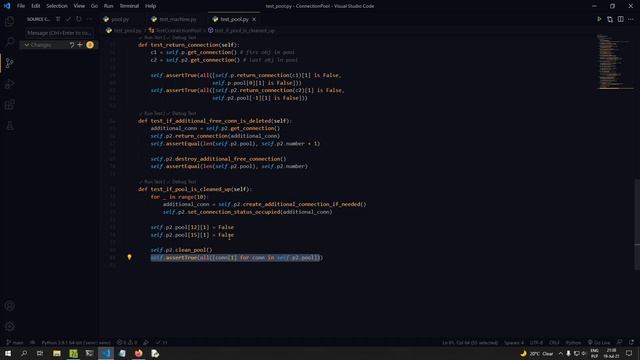
Task: Refresh source control panel
Action: (x=79, y=19)
